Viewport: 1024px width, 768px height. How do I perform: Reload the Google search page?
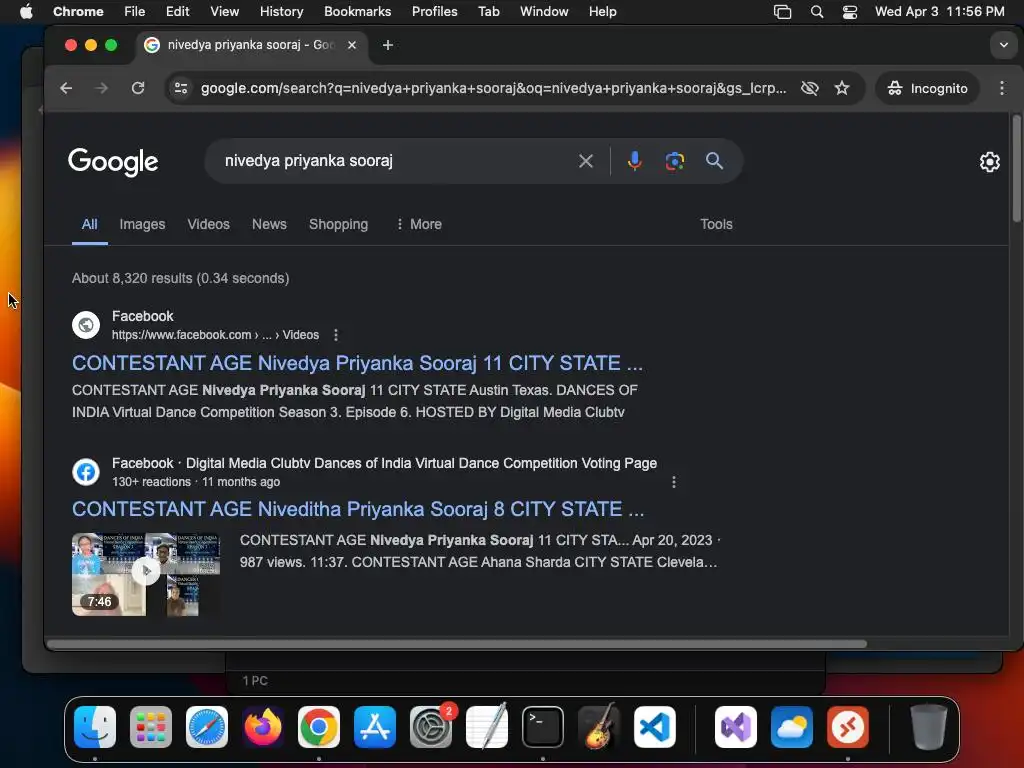click(x=138, y=88)
